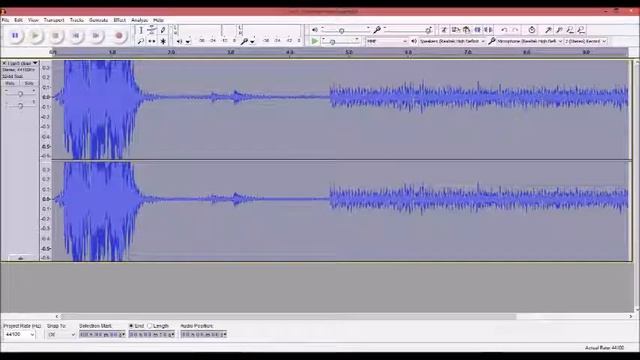640x360 pixels.
Task: Select the Envelope tool
Action: pos(152,30)
